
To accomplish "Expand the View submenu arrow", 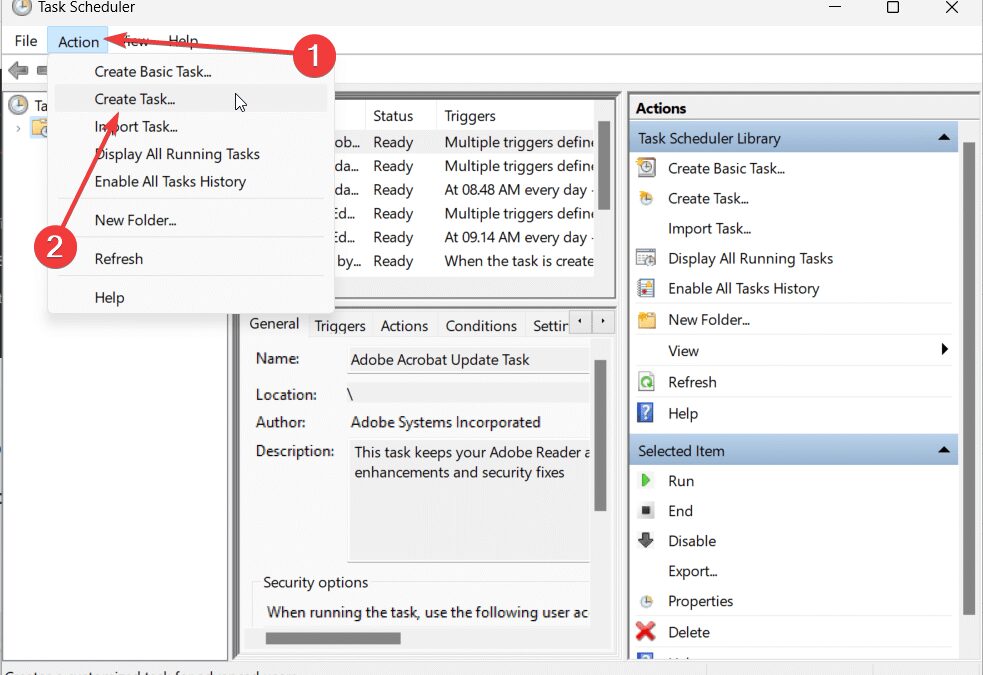I will pos(944,351).
